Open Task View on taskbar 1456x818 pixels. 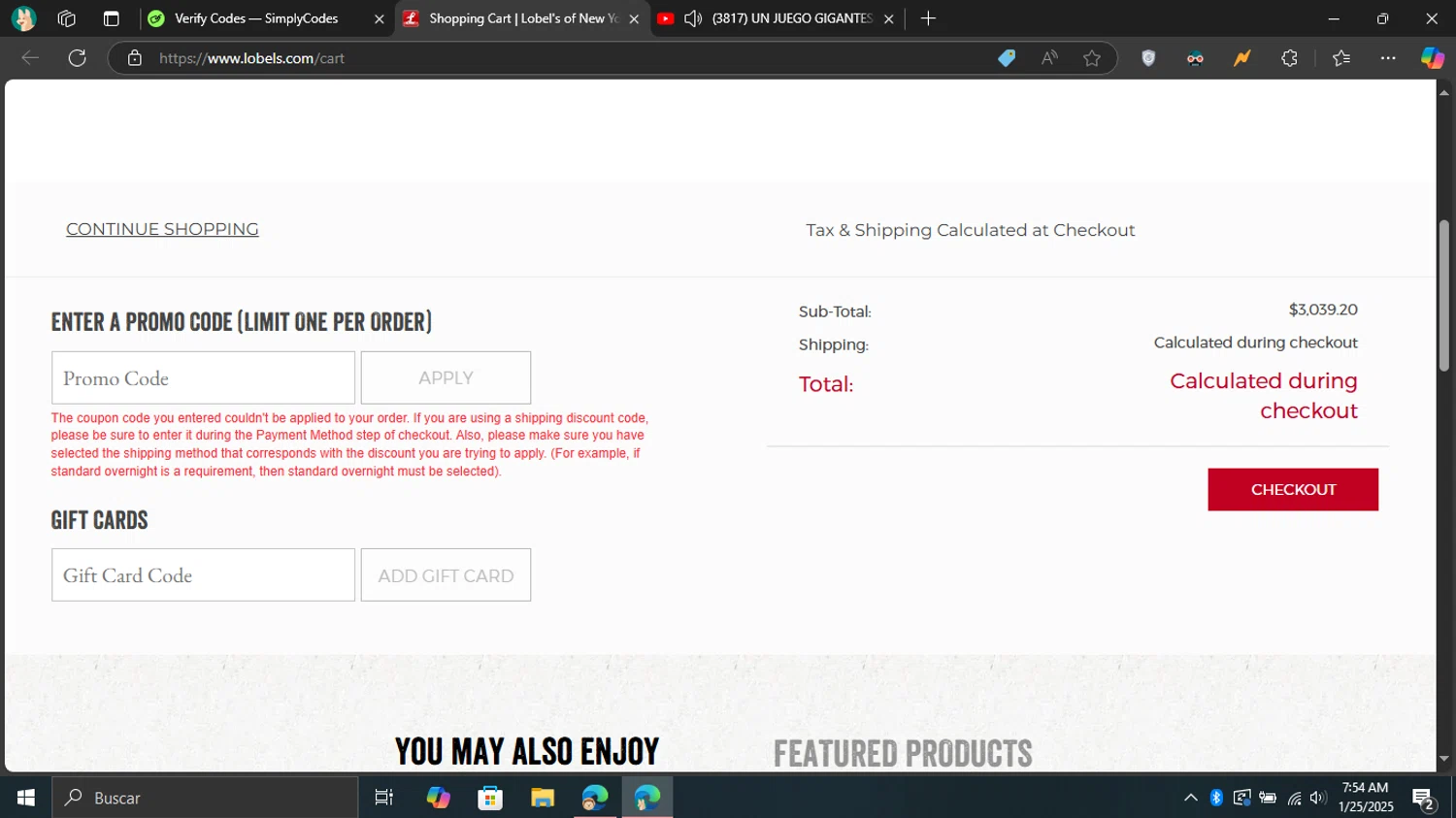point(384,798)
